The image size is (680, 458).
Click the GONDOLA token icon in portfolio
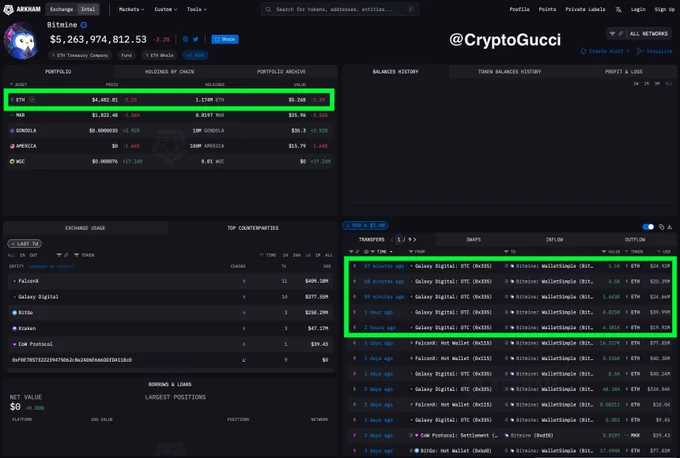click(x=12, y=131)
